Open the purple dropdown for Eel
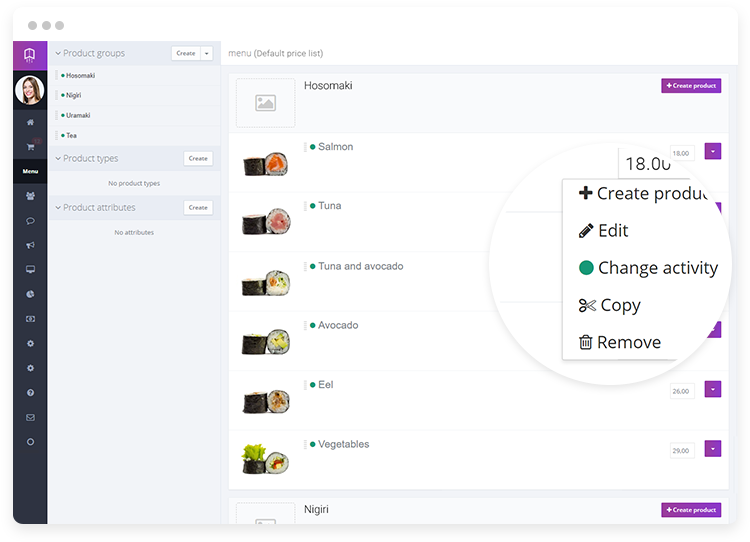This screenshot has height=542, width=750. (713, 389)
